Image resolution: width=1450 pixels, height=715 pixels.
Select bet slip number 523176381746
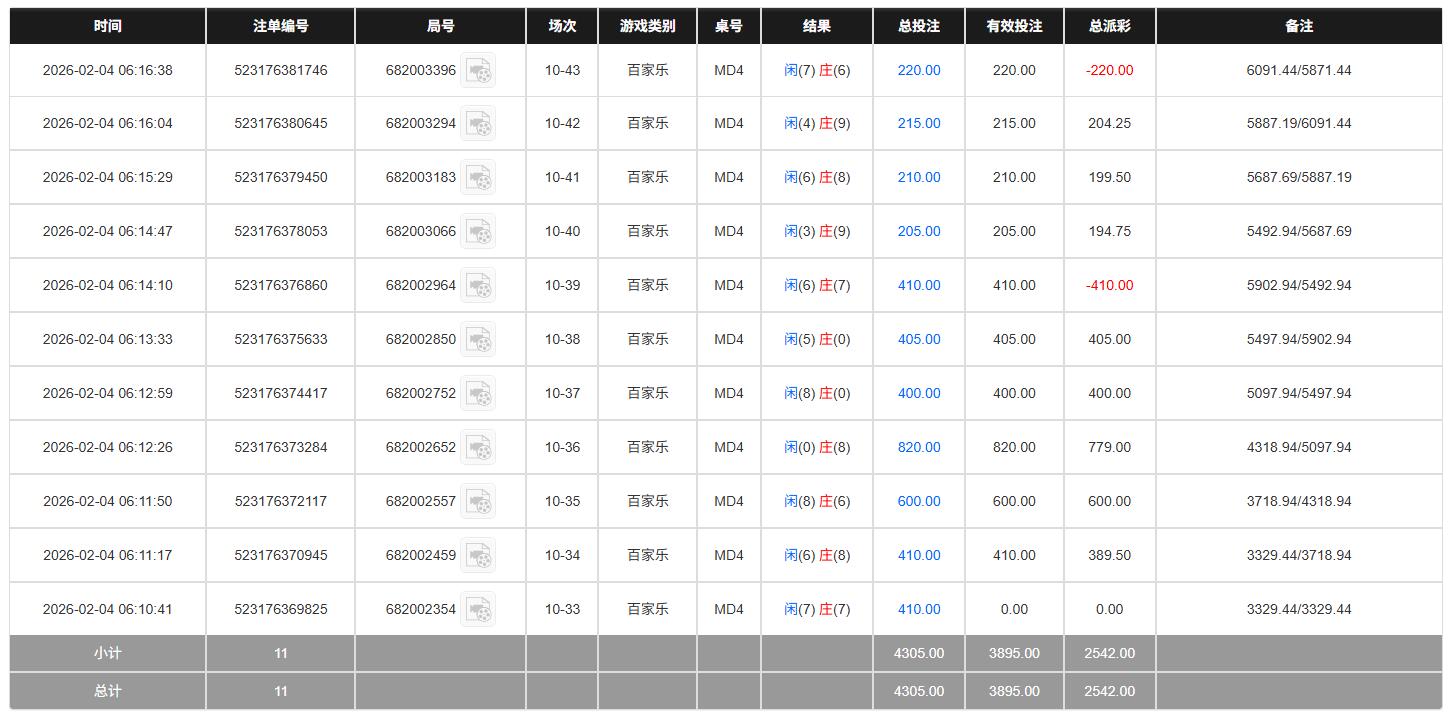pyautogui.click(x=280, y=71)
